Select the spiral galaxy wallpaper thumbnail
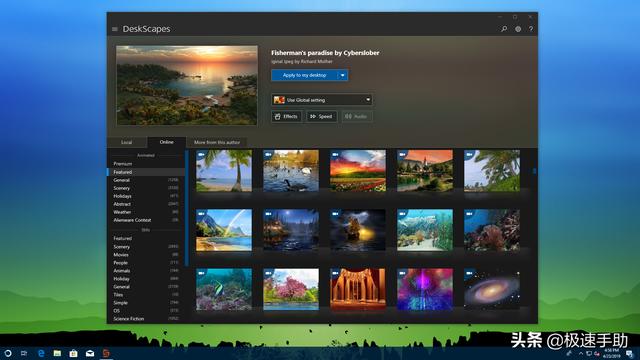The image size is (640, 360). pos(492,289)
